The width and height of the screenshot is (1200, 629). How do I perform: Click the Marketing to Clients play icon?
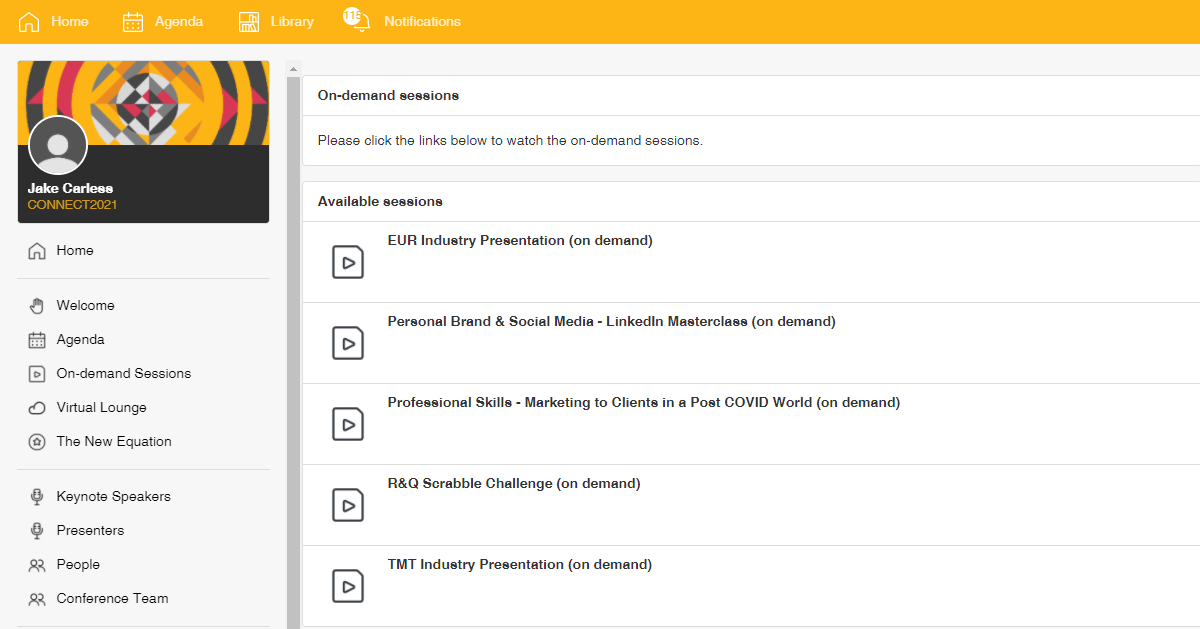click(347, 424)
